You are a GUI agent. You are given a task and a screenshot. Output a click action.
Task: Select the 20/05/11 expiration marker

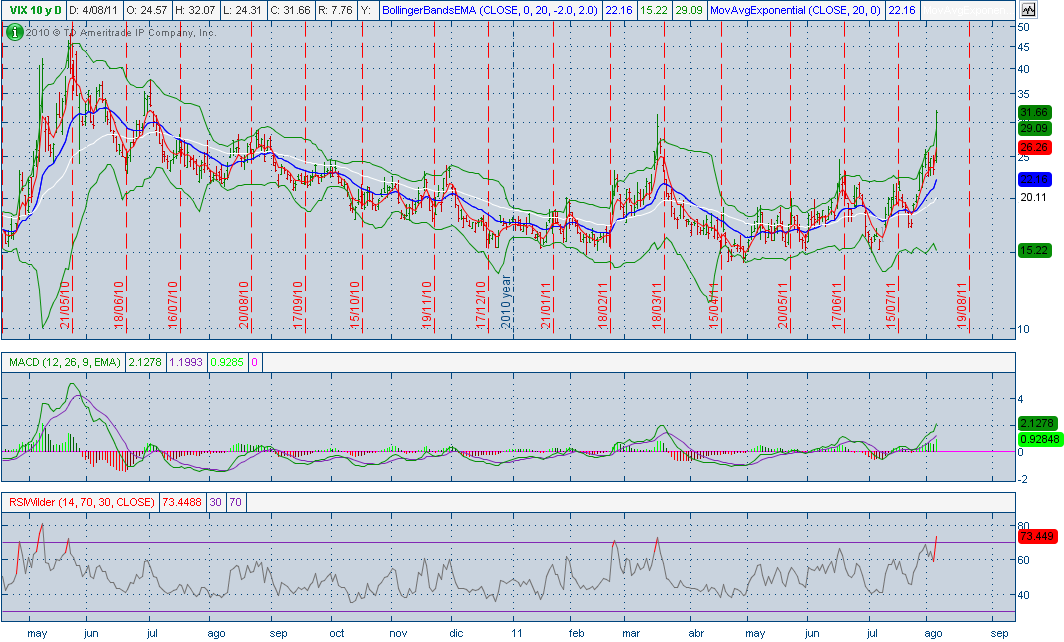[x=784, y=305]
